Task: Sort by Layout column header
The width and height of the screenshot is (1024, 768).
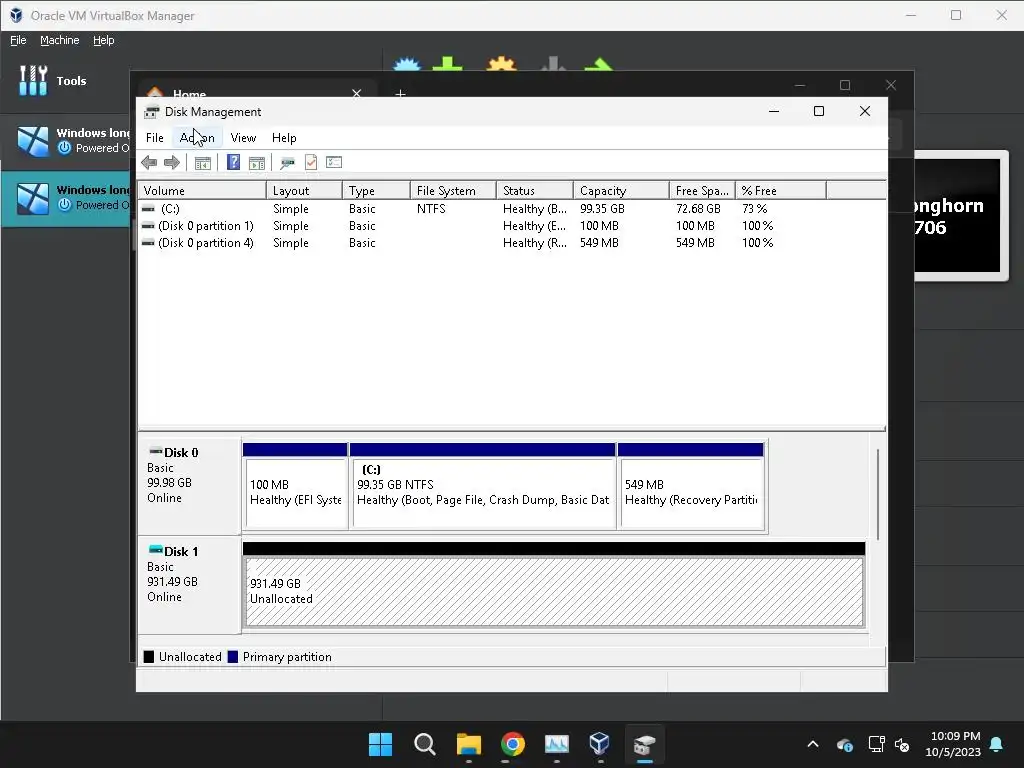Action: 304,191
